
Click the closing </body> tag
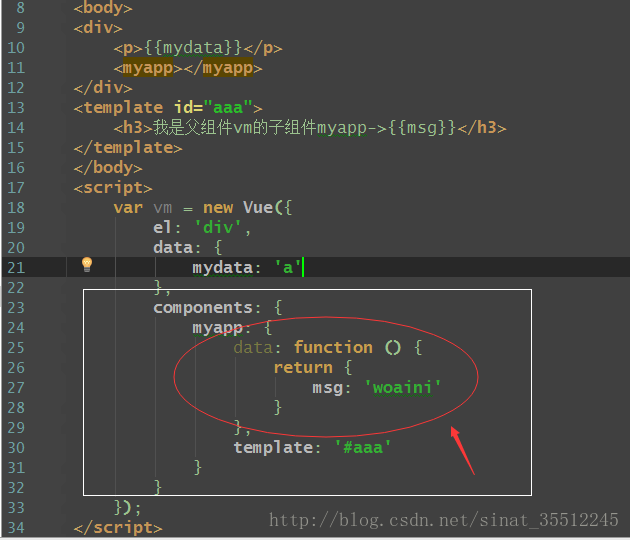pyautogui.click(x=108, y=168)
